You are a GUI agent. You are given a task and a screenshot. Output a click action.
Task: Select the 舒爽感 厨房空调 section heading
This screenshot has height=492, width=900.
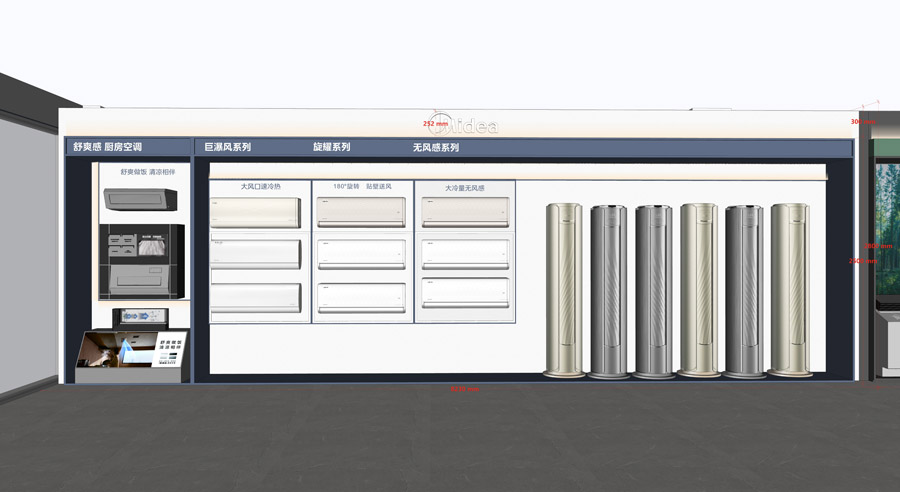pos(107,147)
